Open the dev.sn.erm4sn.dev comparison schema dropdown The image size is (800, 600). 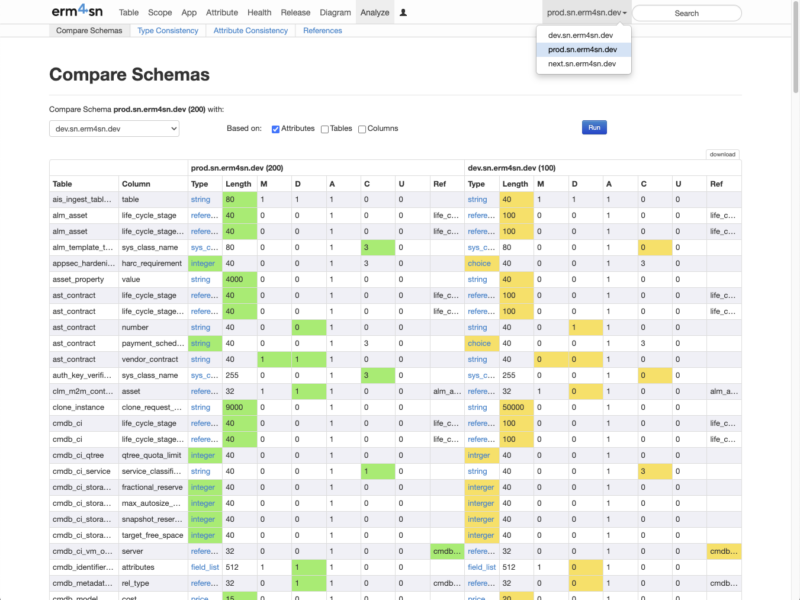[x=113, y=128]
